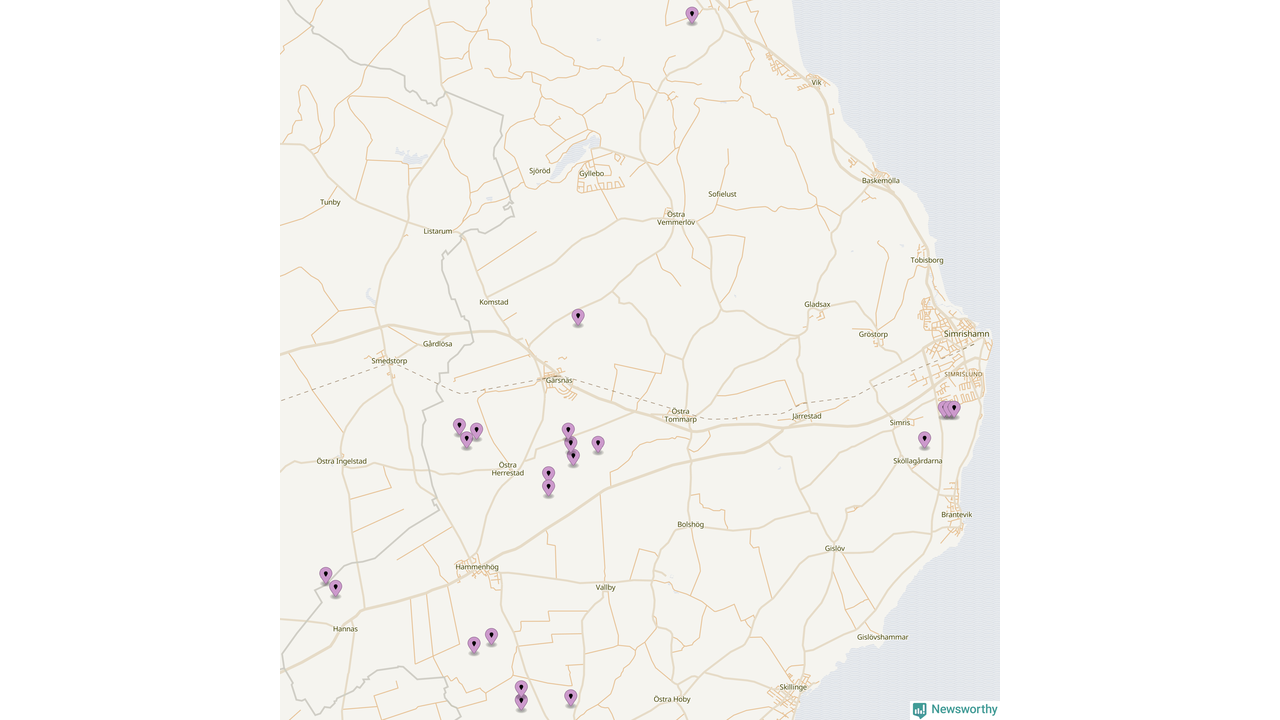
Task: Select the SIMRISLUND district label
Action: [964, 374]
